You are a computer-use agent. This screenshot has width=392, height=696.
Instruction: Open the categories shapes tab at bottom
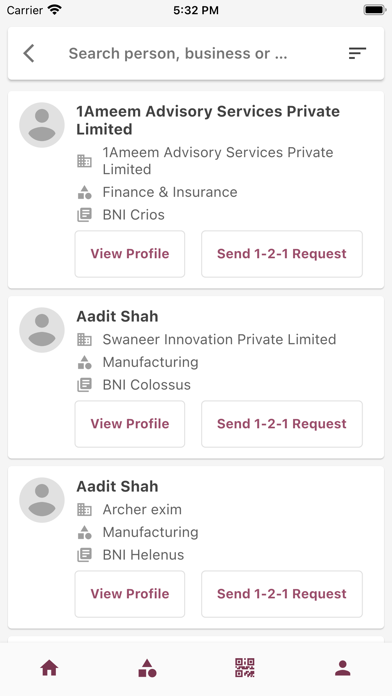point(147,668)
